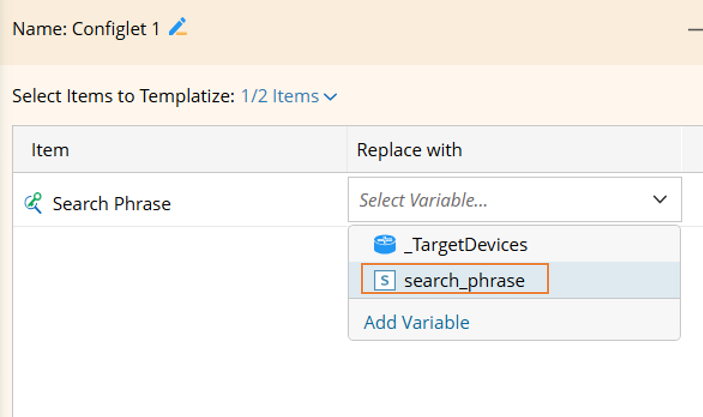
Task: Click the Add Variable link
Action: 417,322
